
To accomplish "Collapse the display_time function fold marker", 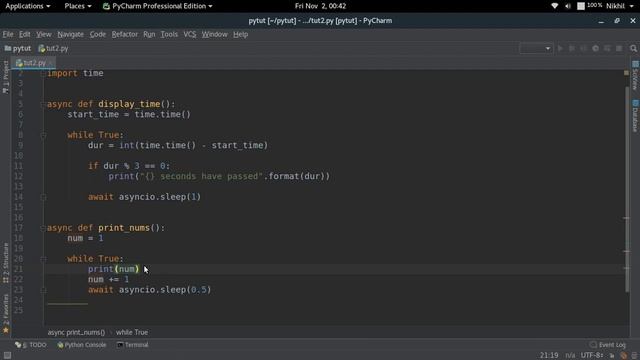I will coord(43,104).
